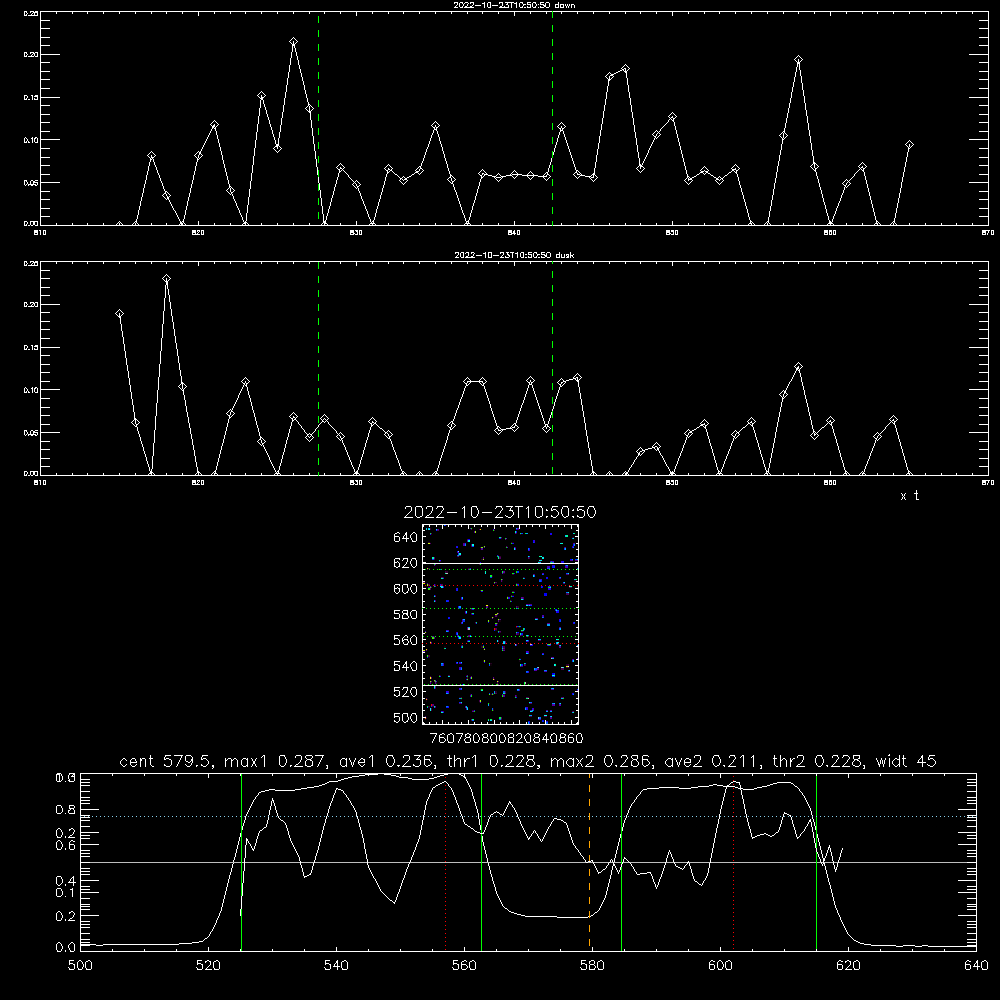Click the bottom plot x-axis label 600

[720, 966]
